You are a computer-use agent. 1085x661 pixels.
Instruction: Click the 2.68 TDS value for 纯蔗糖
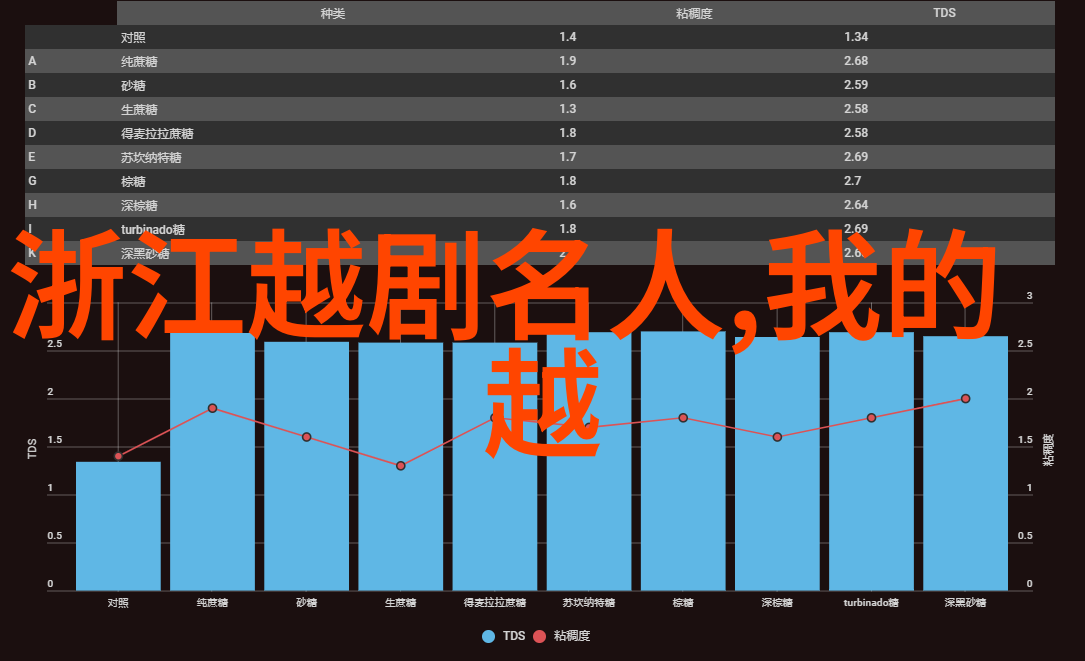856,61
